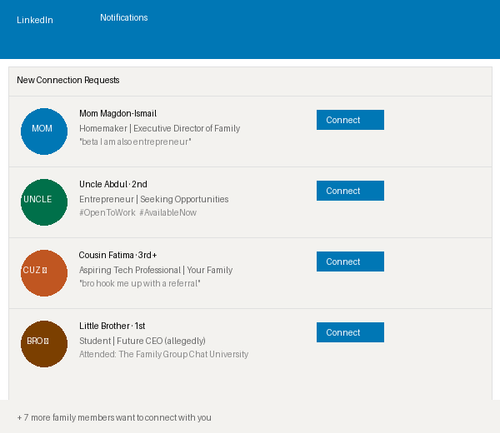Connect with Uncle Abdul
This screenshot has width=500, height=433.
[x=350, y=191]
